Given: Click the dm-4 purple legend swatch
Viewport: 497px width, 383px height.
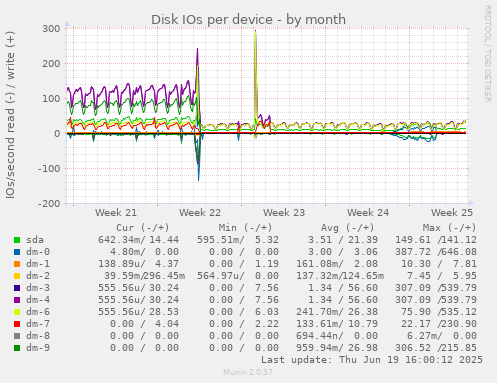Looking at the screenshot, I should pos(17,300).
